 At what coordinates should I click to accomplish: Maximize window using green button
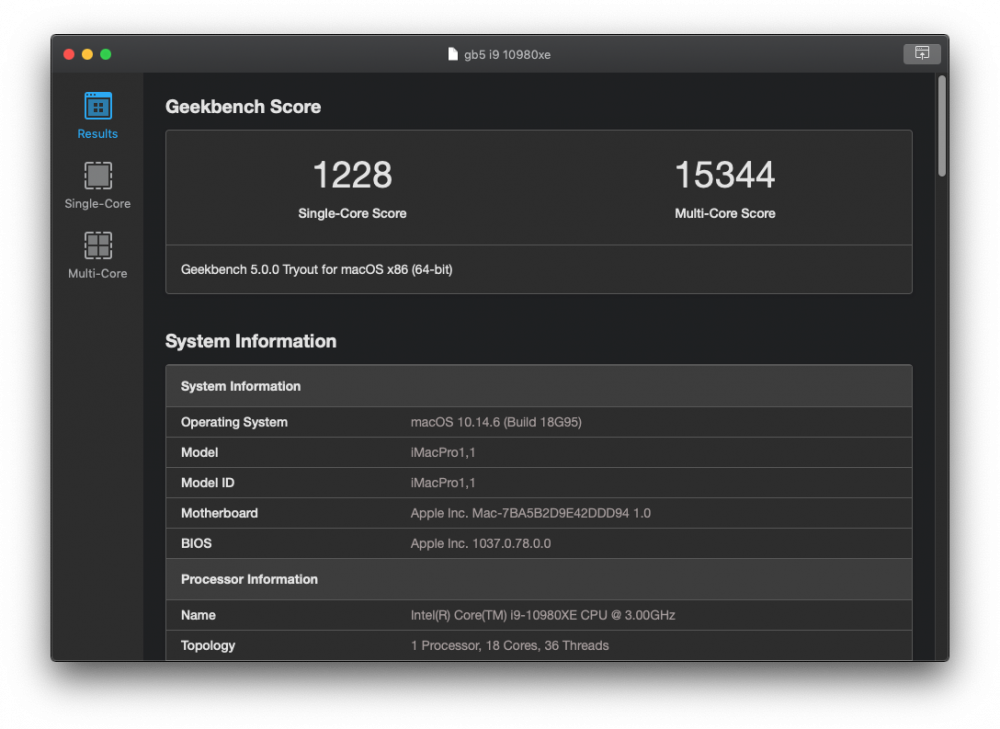tap(106, 54)
